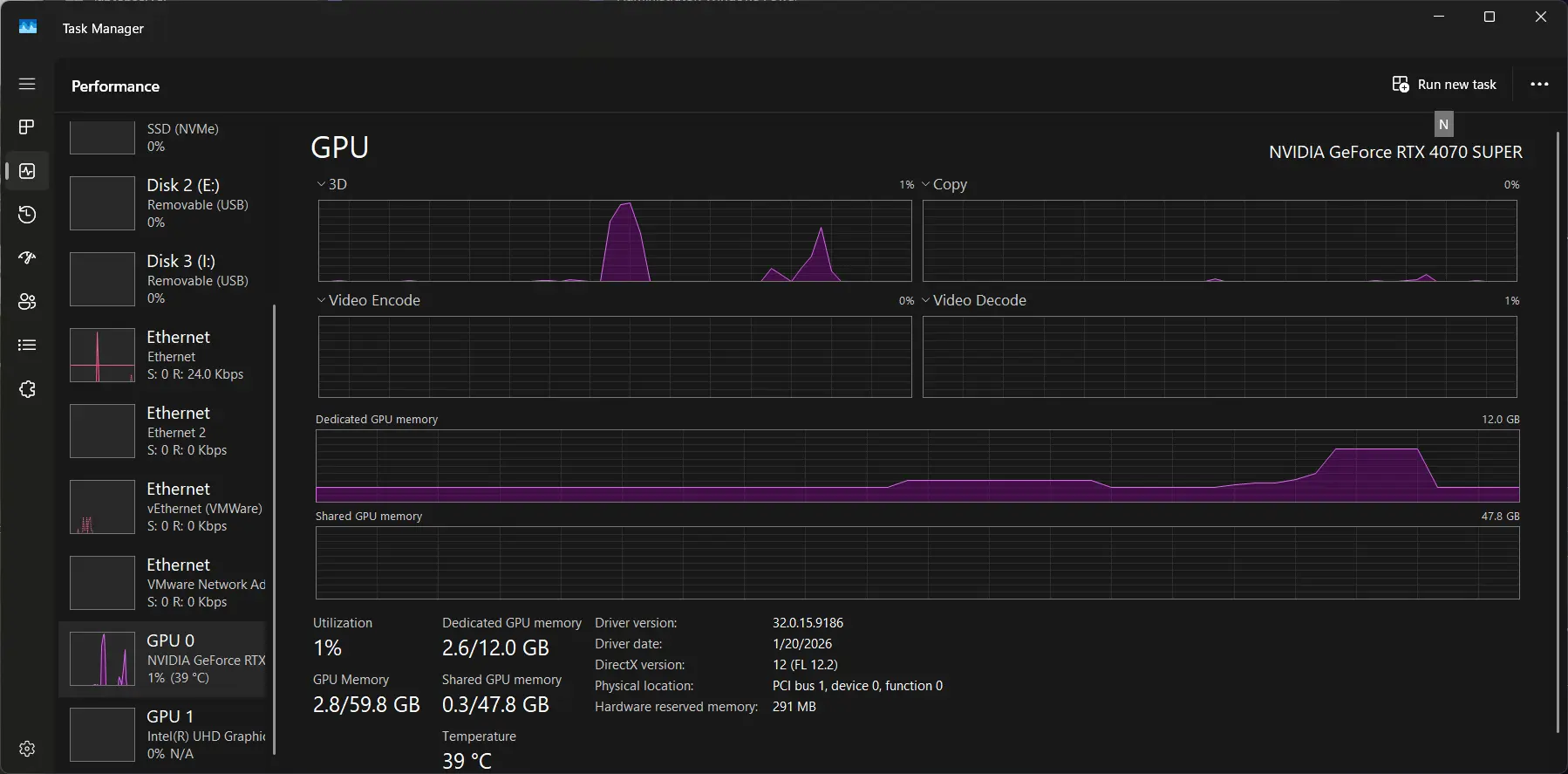Open the Copy graph engine dropdown
Screen dimensions: 1568x774
pyautogui.click(x=944, y=184)
